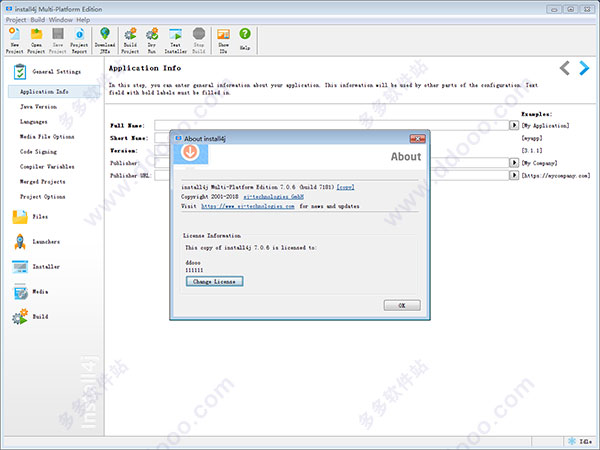
Task: Open a project with Open Project icon
Action: [x=36, y=40]
